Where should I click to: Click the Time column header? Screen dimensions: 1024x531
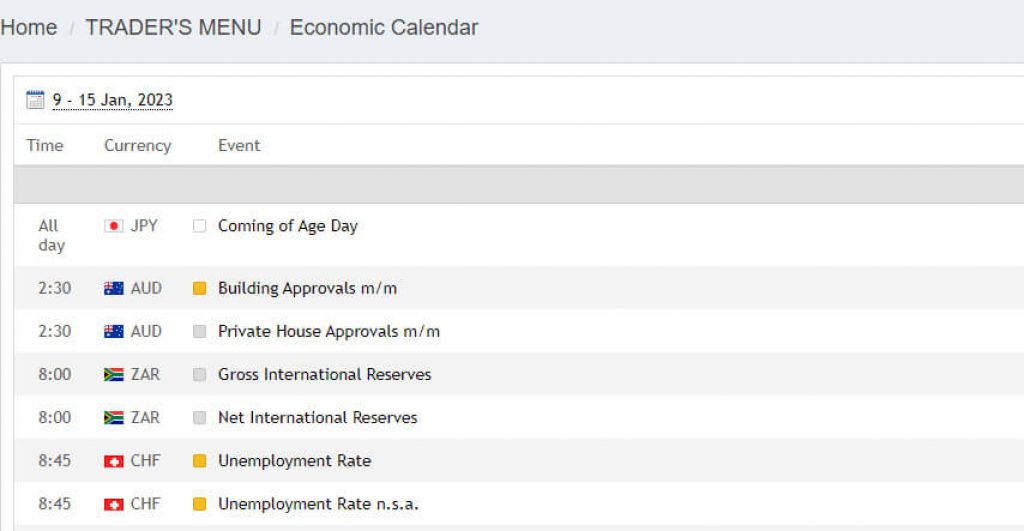point(44,145)
